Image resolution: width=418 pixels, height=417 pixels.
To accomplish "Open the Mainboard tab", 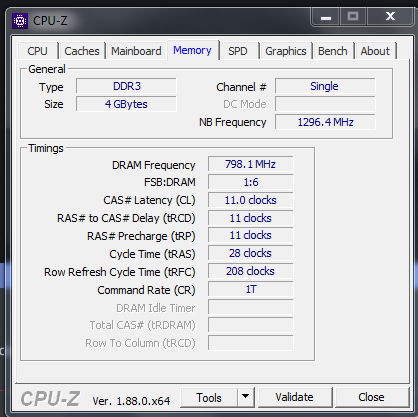I will point(136,51).
